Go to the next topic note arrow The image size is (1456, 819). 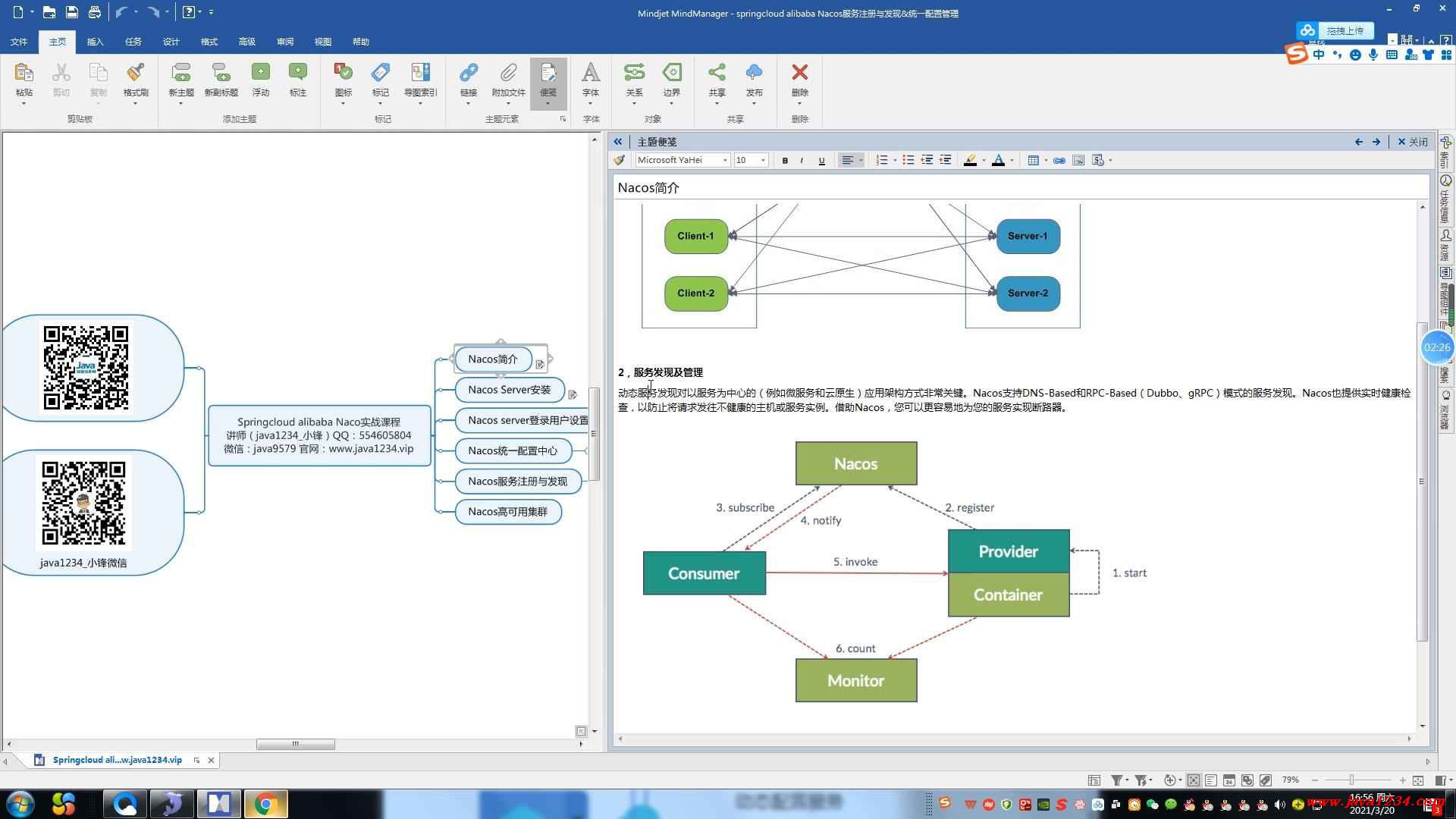pos(1376,142)
